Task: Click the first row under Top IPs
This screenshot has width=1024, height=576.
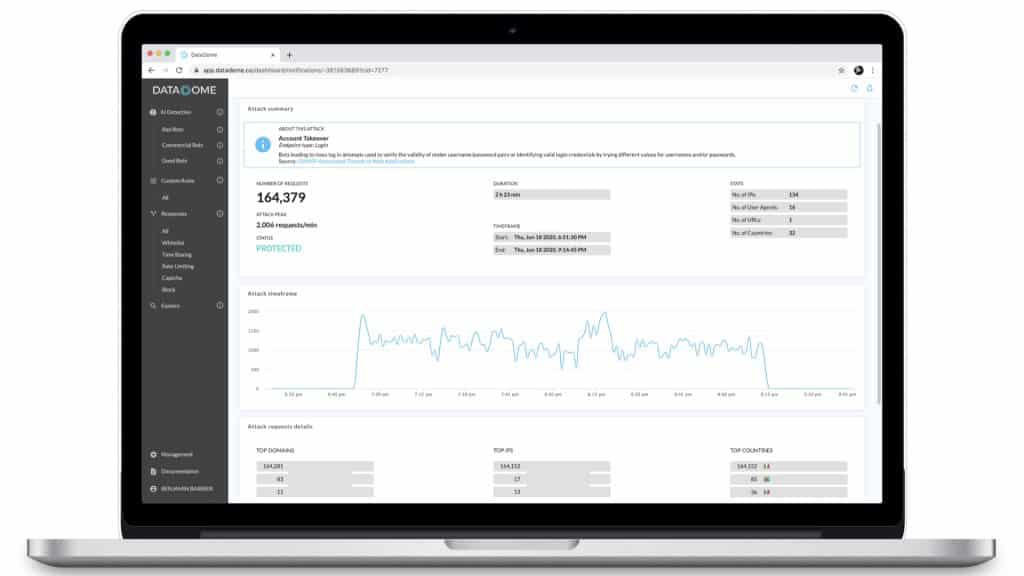Action: tap(551, 466)
